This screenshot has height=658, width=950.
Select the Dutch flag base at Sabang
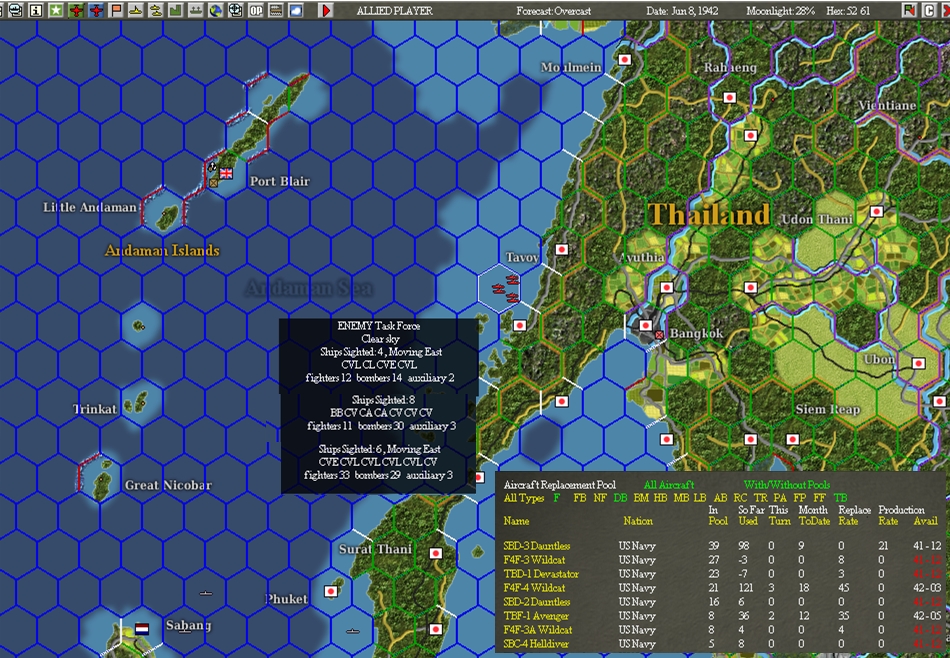click(x=142, y=628)
